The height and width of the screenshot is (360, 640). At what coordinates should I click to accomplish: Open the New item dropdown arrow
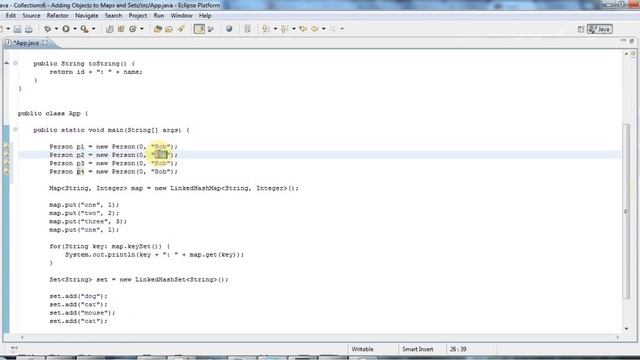(8, 29)
